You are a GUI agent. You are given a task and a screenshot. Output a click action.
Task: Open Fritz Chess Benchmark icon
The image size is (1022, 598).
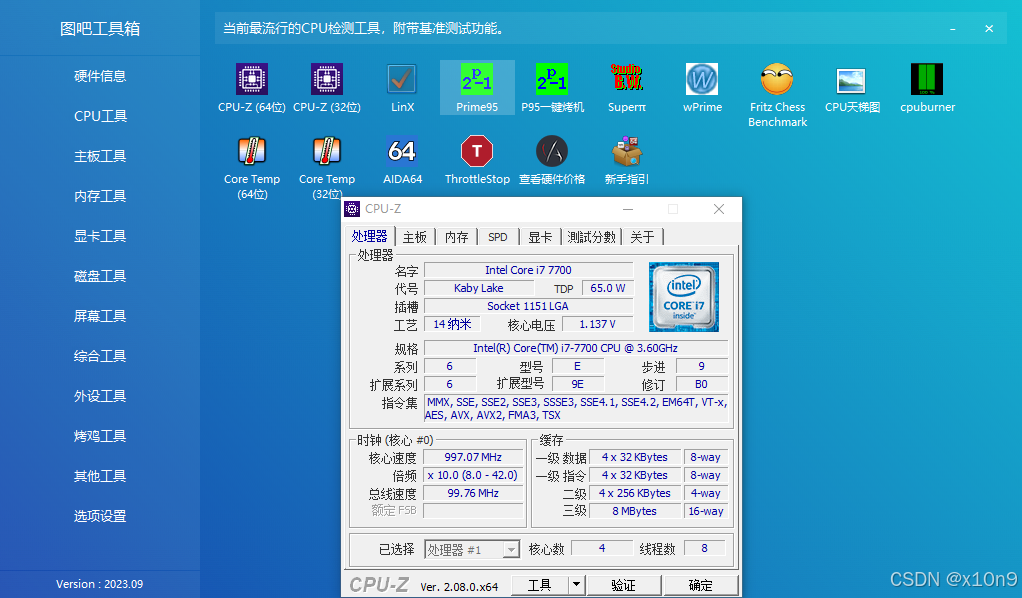pos(777,80)
